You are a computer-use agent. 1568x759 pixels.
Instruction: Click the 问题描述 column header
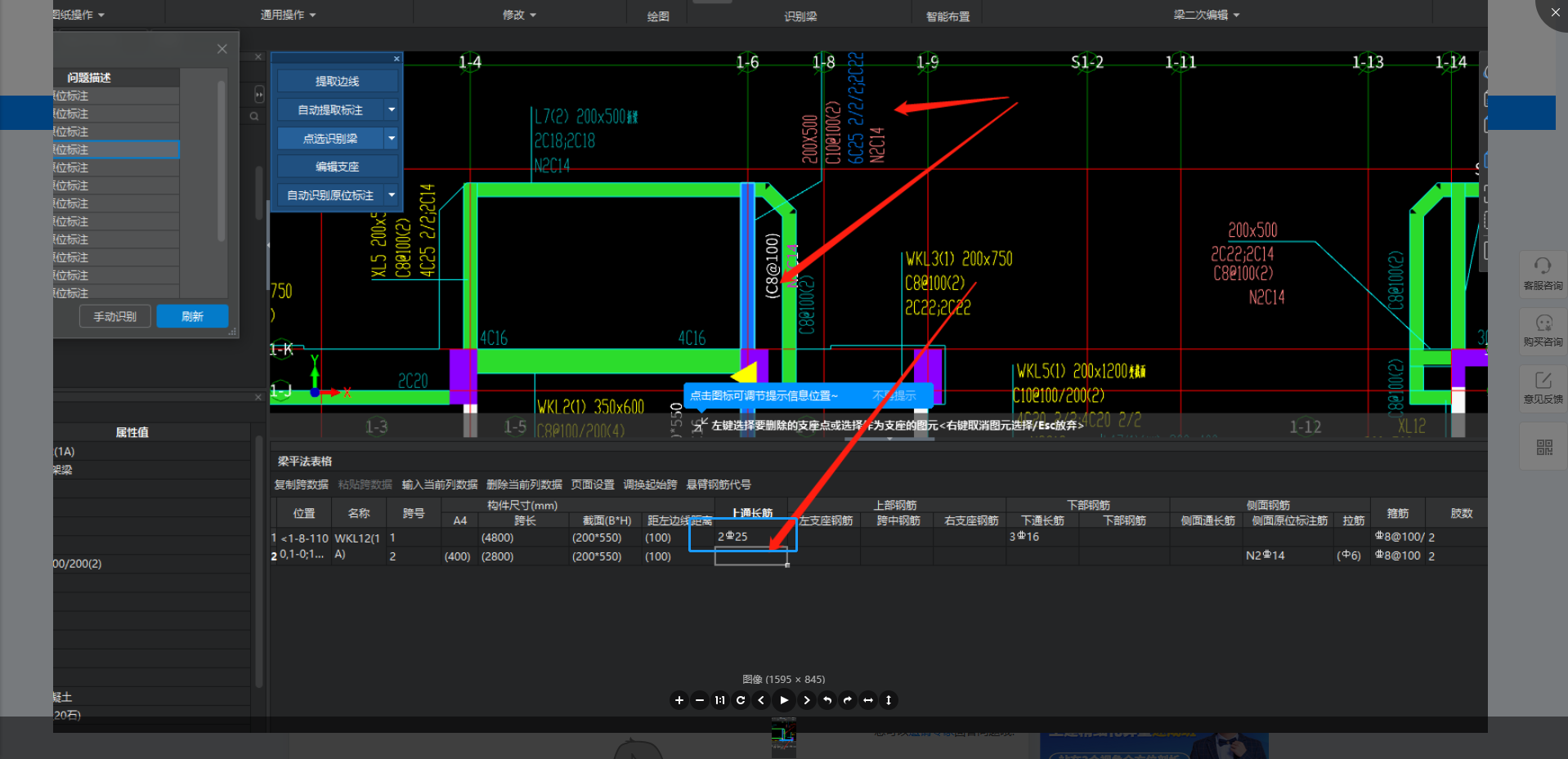tap(89, 78)
